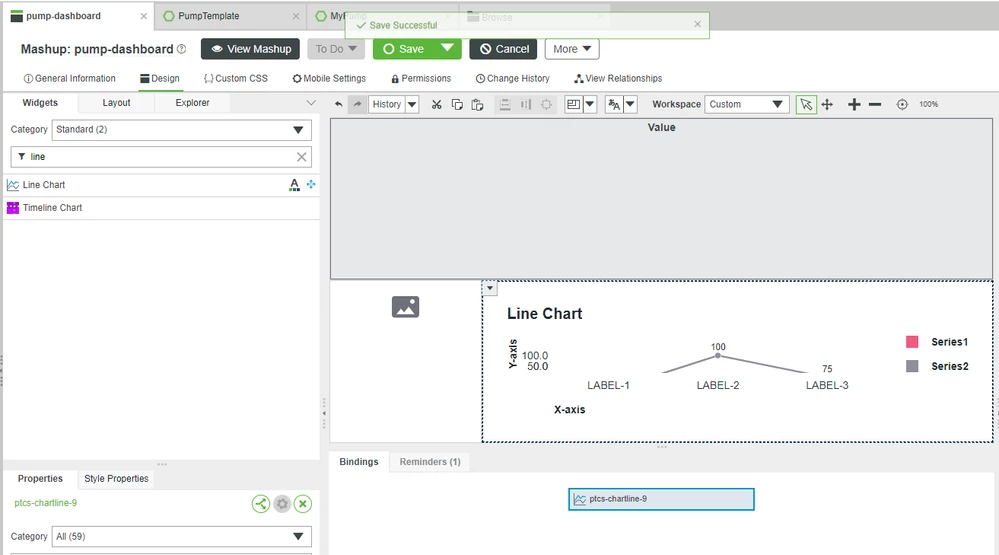The width and height of the screenshot is (999, 555).
Task: Zoom out the workspace canvas
Action: (x=875, y=105)
